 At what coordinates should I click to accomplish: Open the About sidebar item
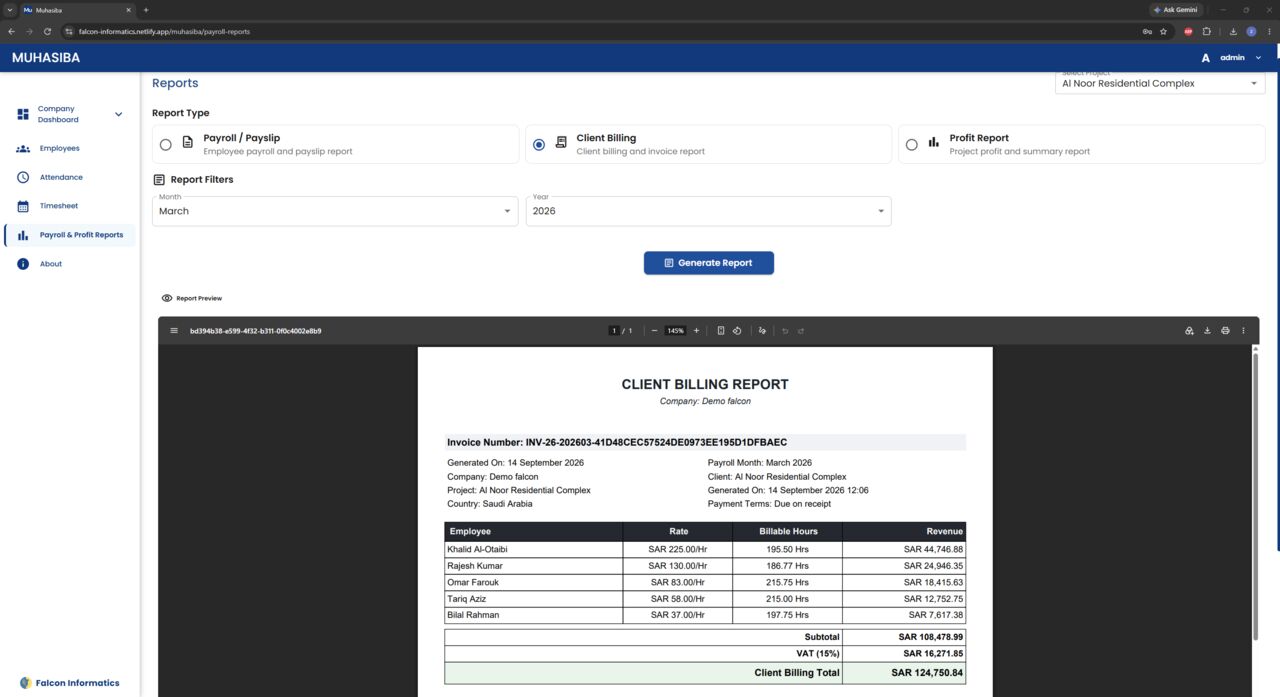(x=70, y=264)
